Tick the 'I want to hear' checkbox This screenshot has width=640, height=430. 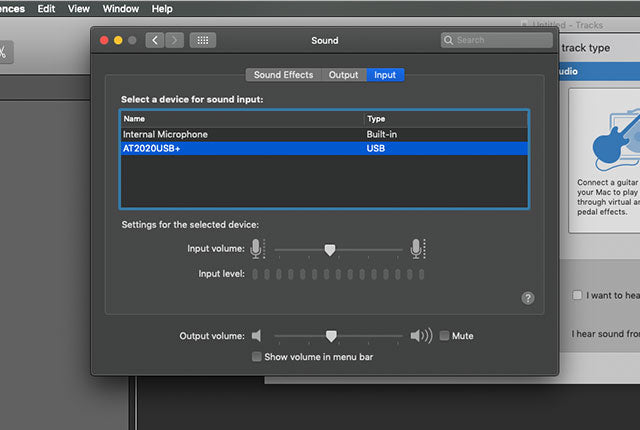(578, 295)
